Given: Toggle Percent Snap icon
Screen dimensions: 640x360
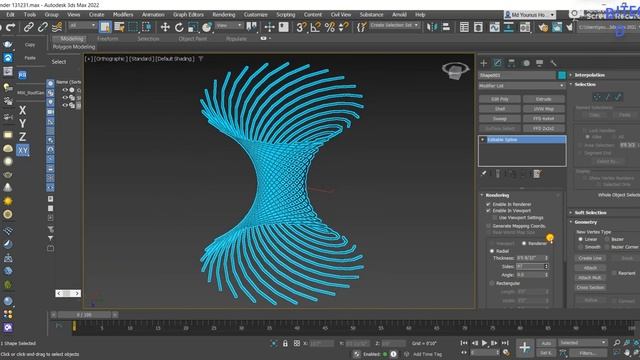Looking at the screenshot, I should tap(330, 27).
